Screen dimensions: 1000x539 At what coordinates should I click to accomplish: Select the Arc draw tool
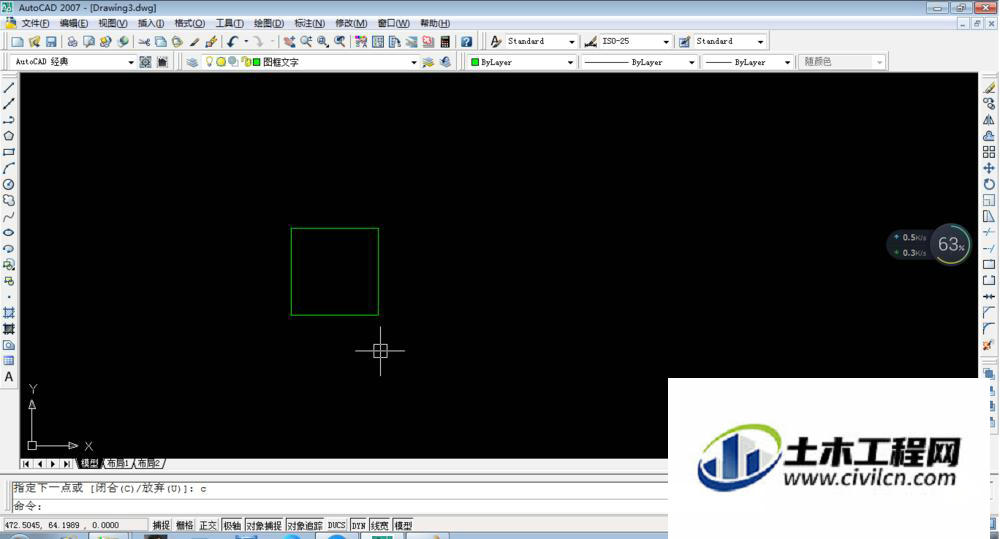point(9,168)
